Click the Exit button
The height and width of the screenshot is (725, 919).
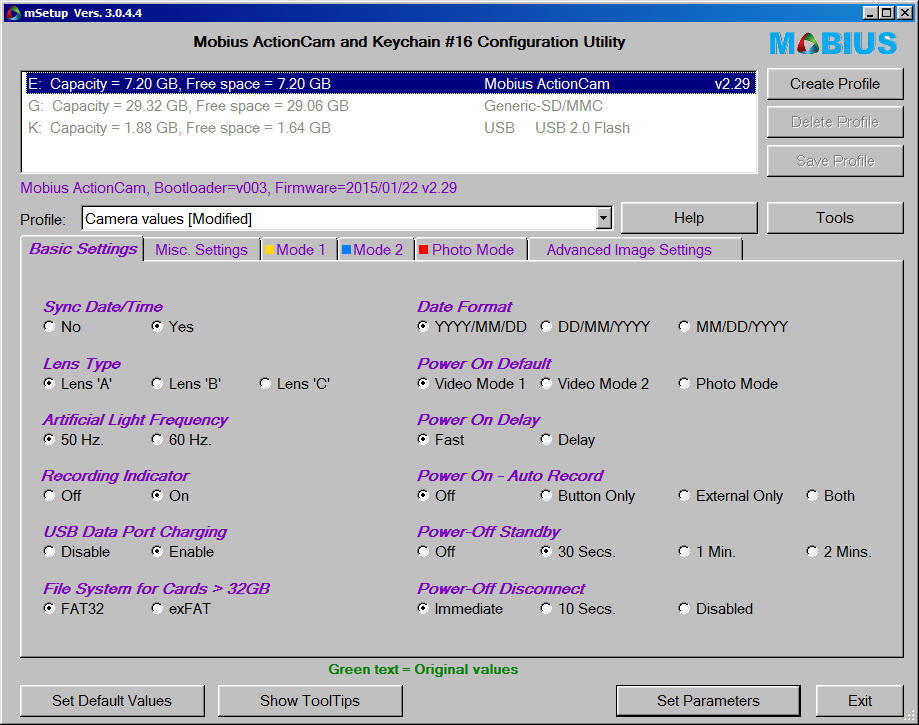(860, 701)
